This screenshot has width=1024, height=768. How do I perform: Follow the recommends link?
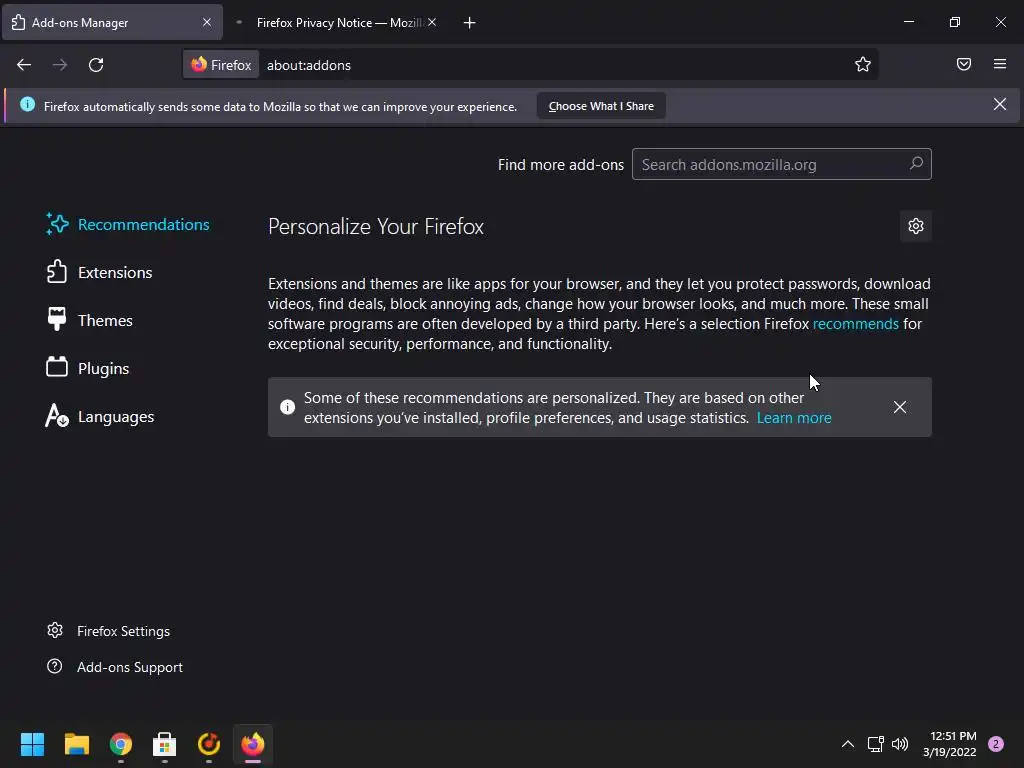coord(856,324)
